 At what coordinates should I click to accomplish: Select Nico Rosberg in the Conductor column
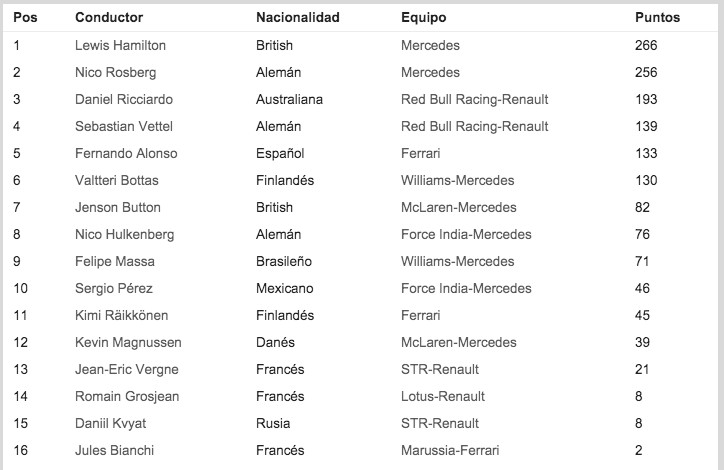point(114,72)
